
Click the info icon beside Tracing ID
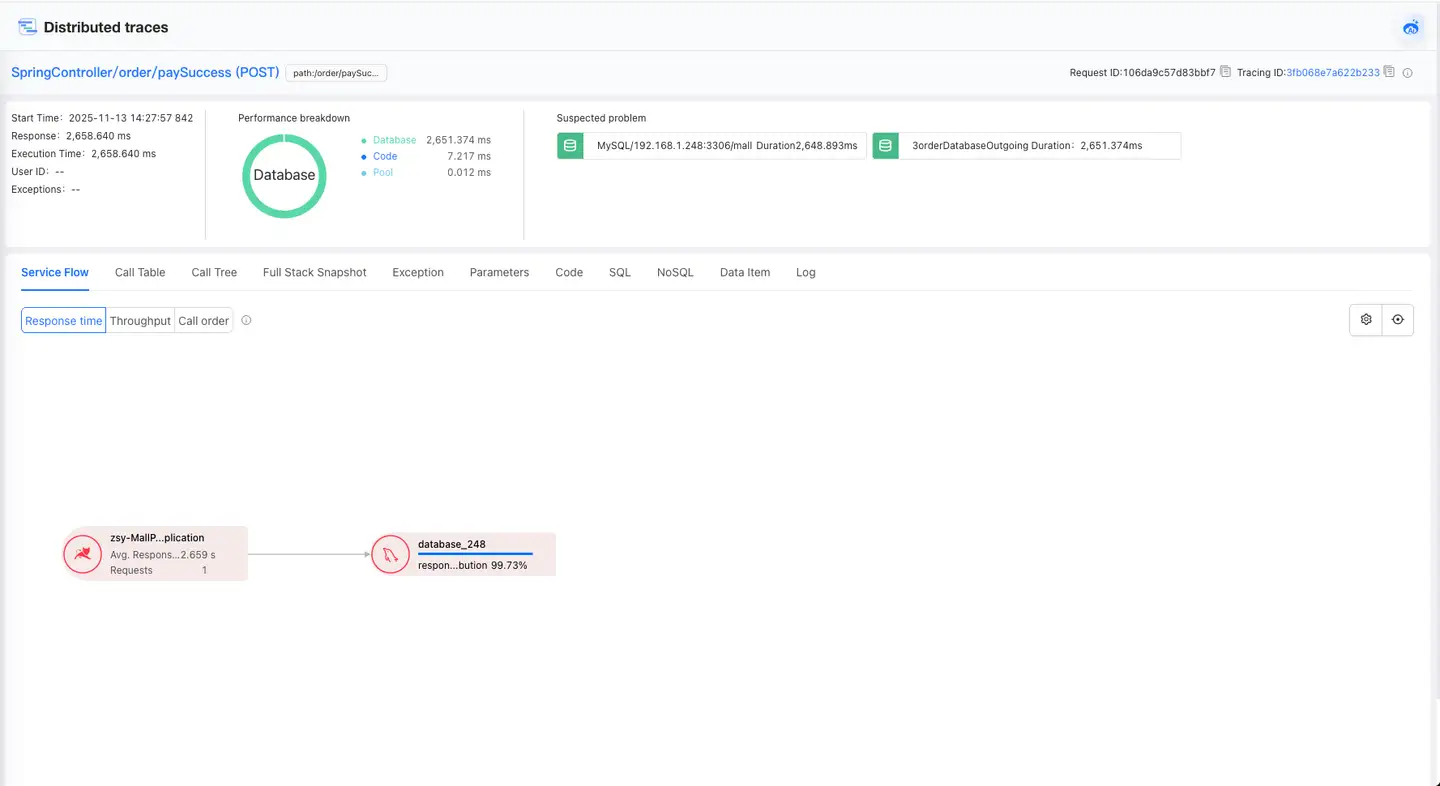pyautogui.click(x=1408, y=73)
